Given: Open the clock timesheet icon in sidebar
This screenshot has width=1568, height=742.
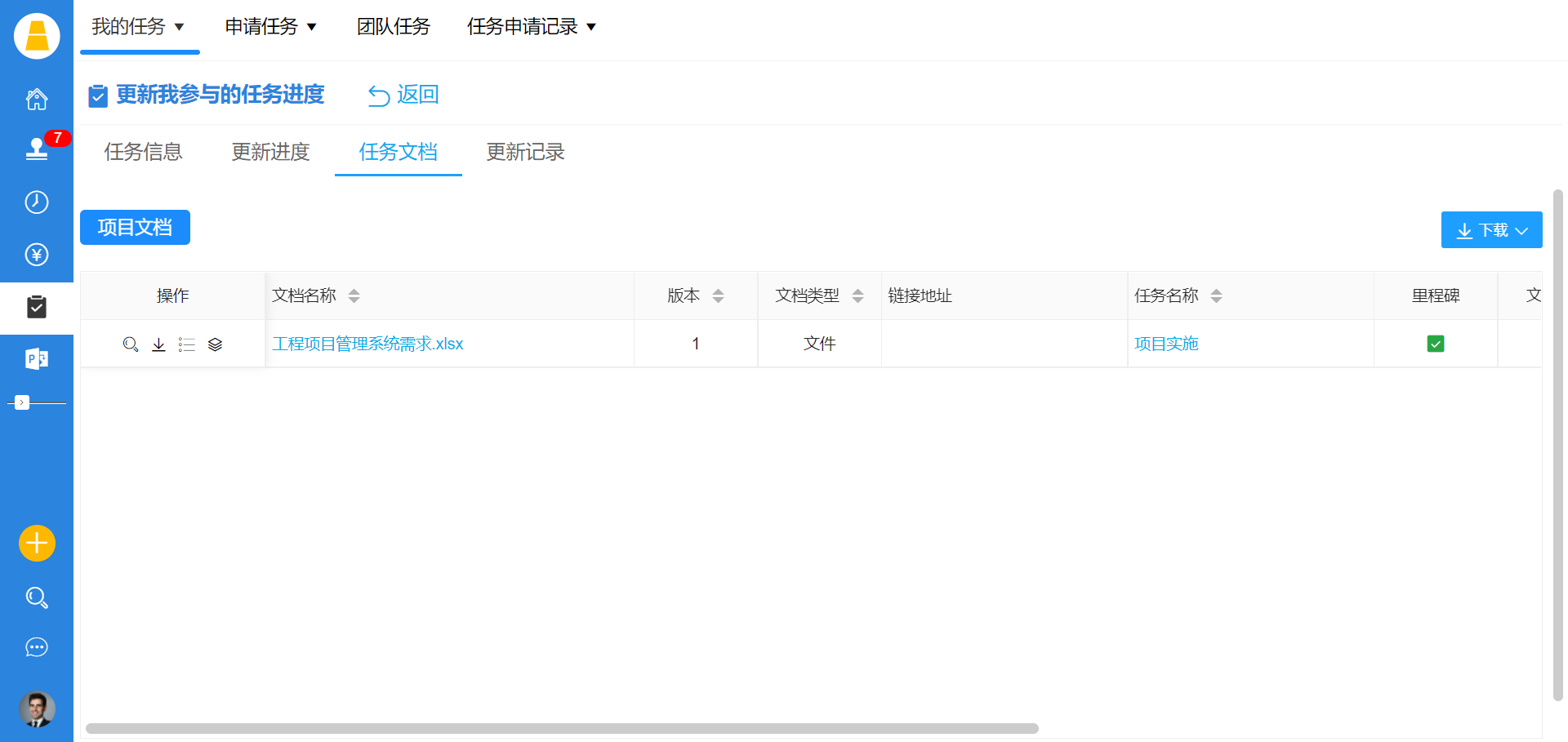Looking at the screenshot, I should point(37,202).
